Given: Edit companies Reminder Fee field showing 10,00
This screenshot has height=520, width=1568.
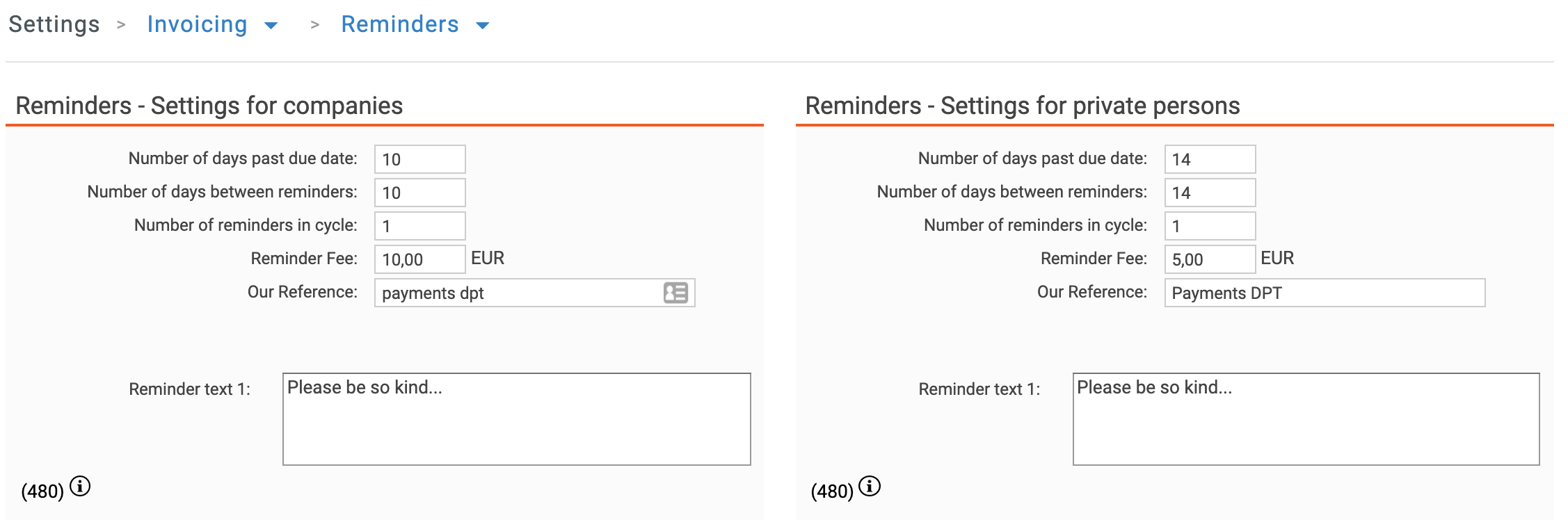Looking at the screenshot, I should pyautogui.click(x=420, y=259).
